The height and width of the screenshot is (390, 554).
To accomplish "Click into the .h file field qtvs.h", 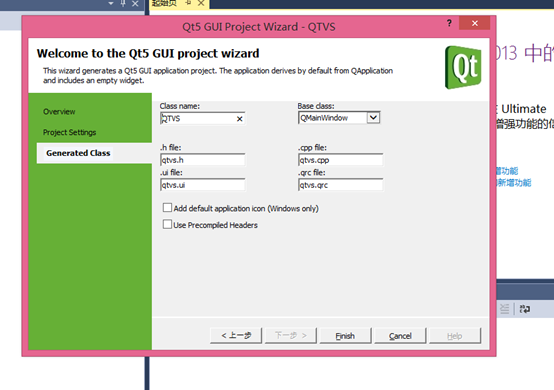I will click(x=202, y=160).
